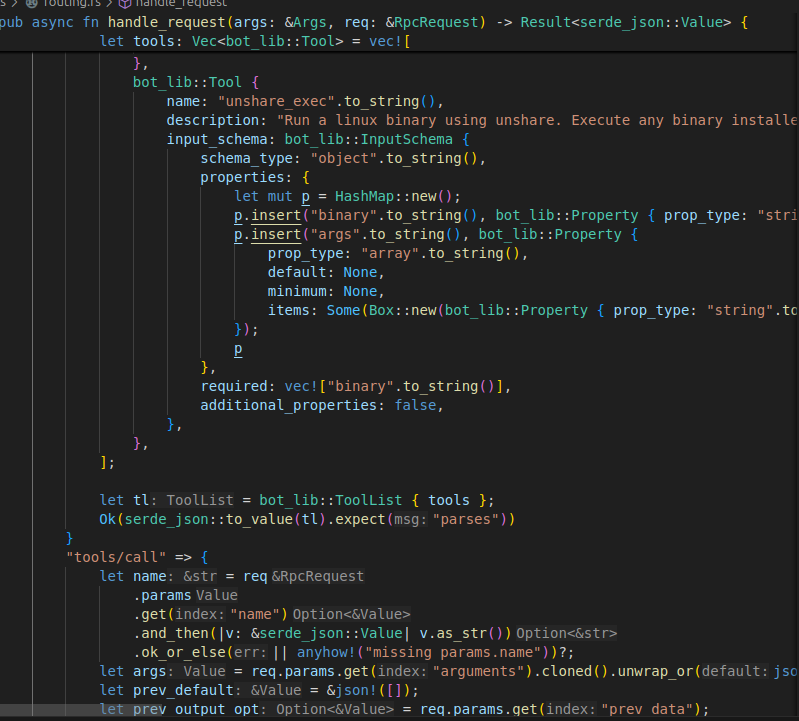Click the "unshare_exec" string literal

coord(277,101)
